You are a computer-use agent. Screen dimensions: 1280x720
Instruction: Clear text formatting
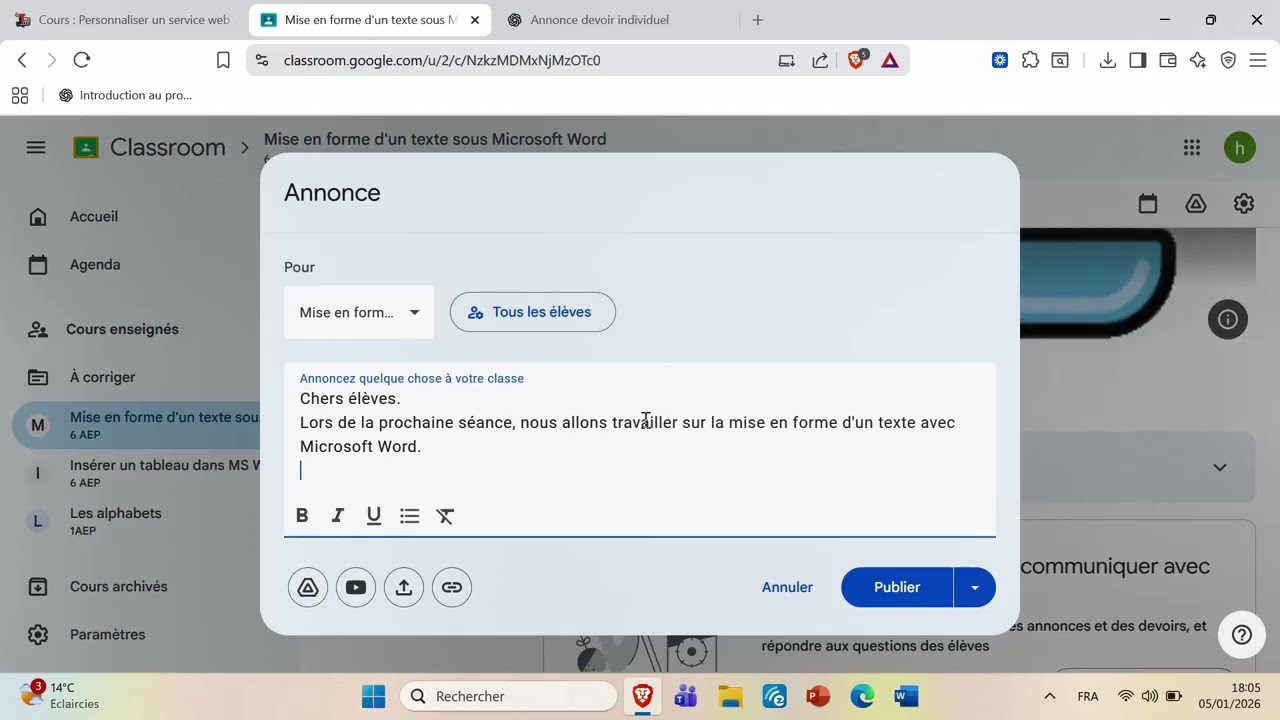[446, 516]
